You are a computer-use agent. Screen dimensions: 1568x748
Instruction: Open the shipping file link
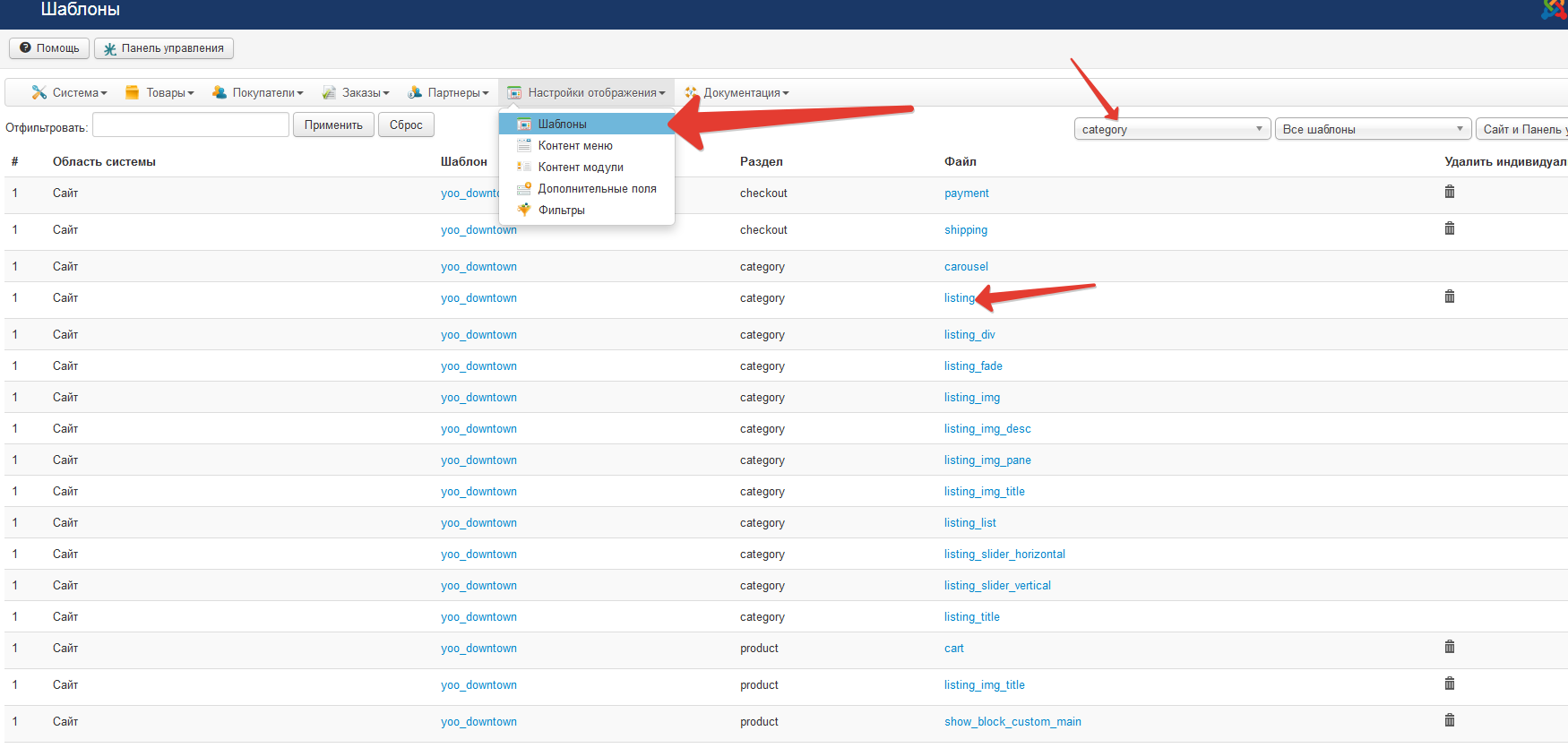966,230
